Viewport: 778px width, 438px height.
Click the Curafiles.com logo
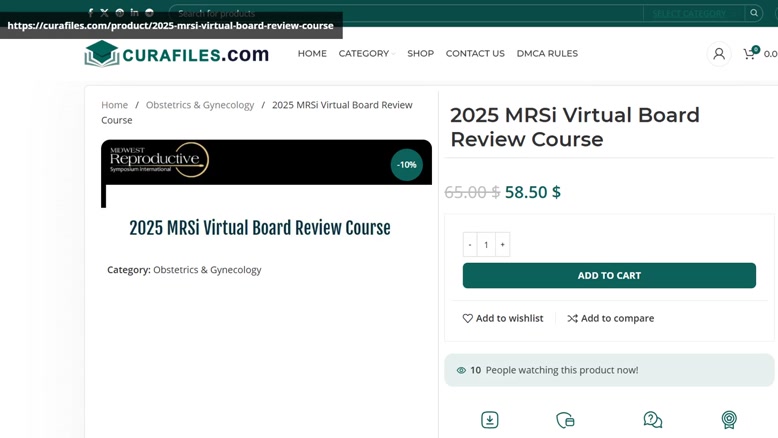click(177, 54)
